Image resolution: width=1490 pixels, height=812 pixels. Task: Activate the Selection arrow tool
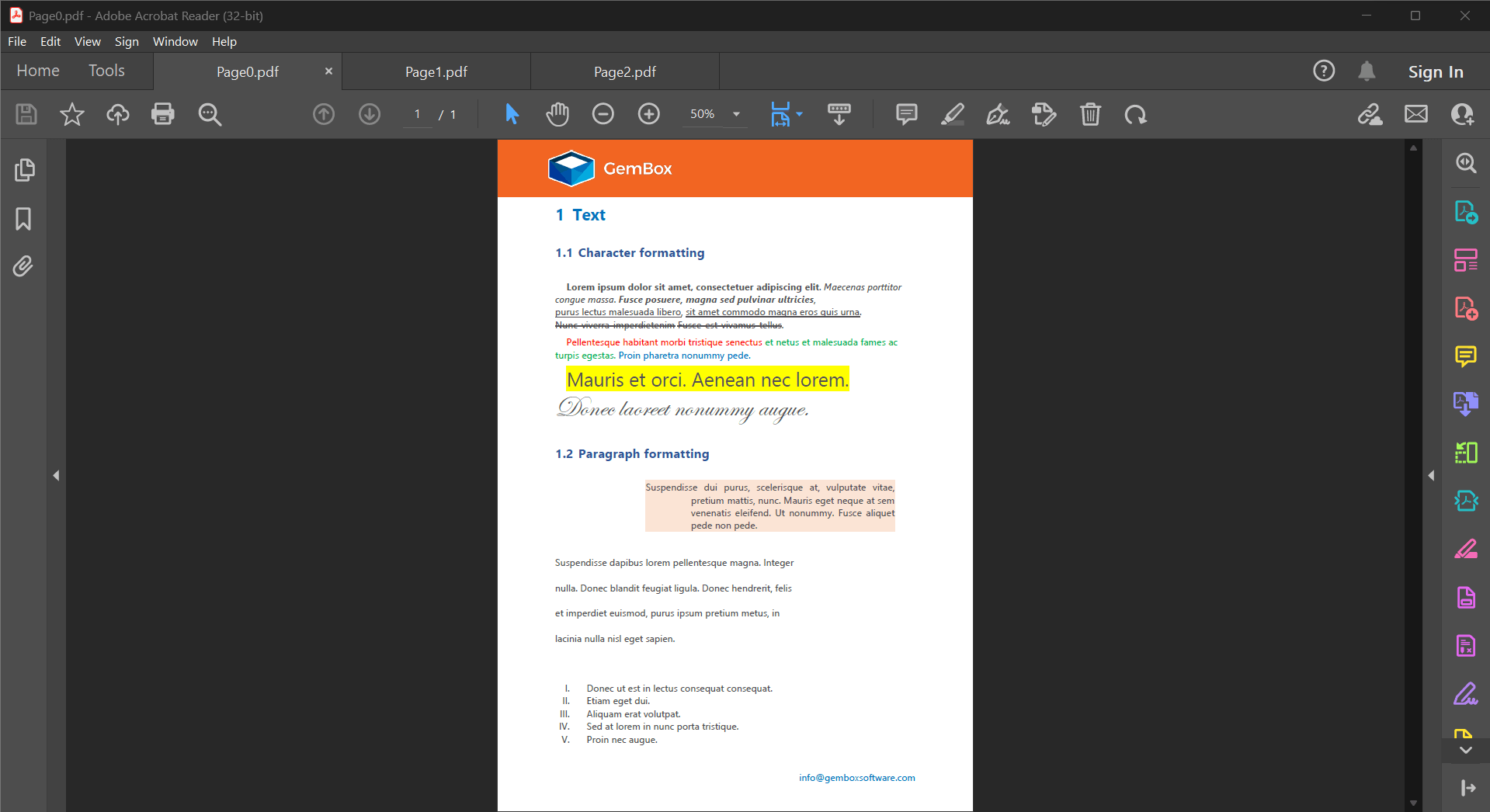pos(512,114)
